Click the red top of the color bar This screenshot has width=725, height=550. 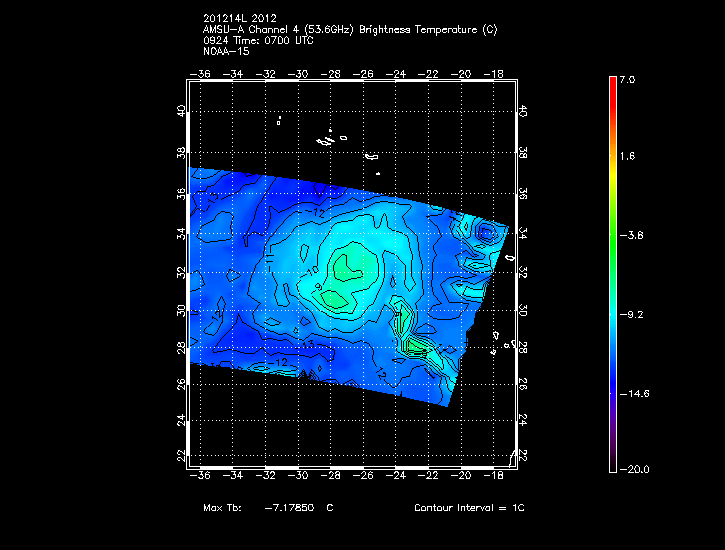pyautogui.click(x=612, y=84)
